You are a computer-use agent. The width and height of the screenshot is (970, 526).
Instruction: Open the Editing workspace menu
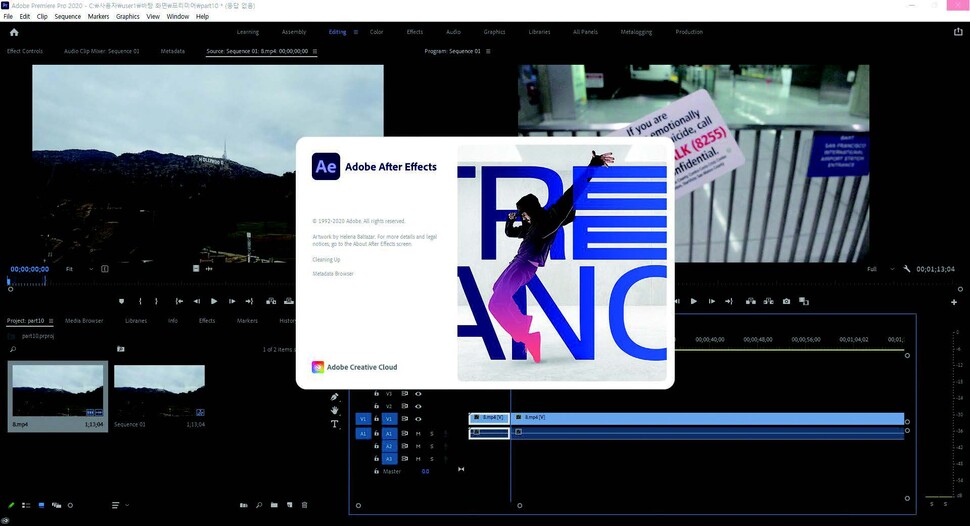point(356,32)
